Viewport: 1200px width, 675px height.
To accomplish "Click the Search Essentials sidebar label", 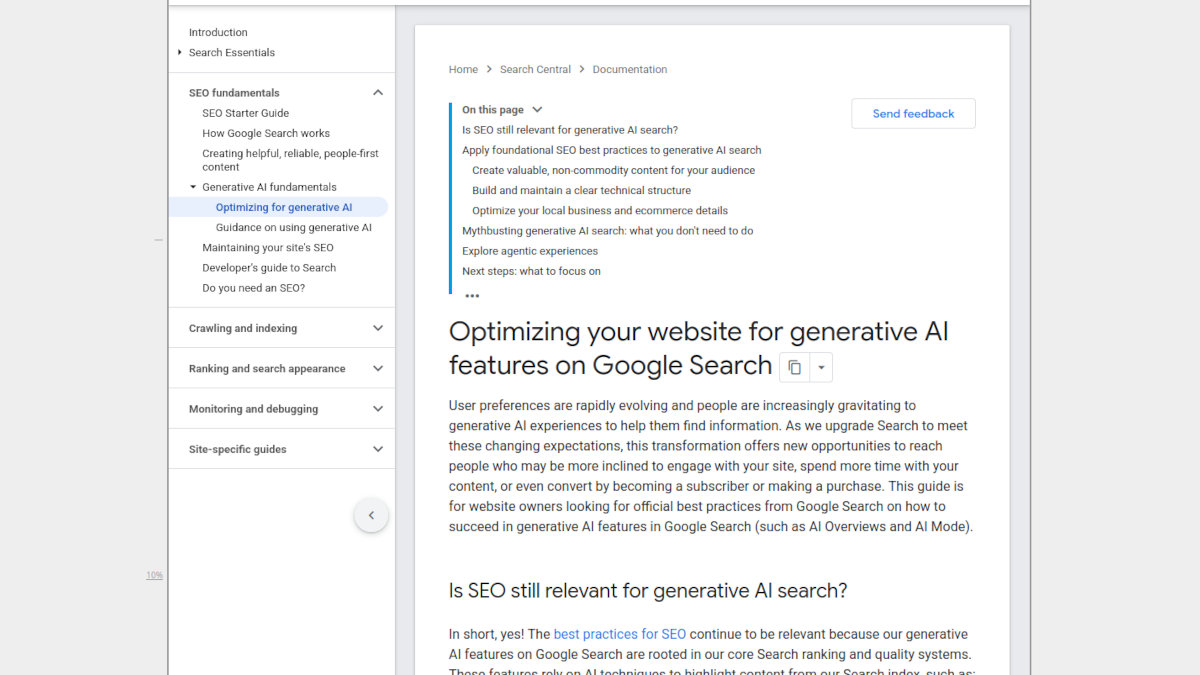I will click(x=232, y=52).
